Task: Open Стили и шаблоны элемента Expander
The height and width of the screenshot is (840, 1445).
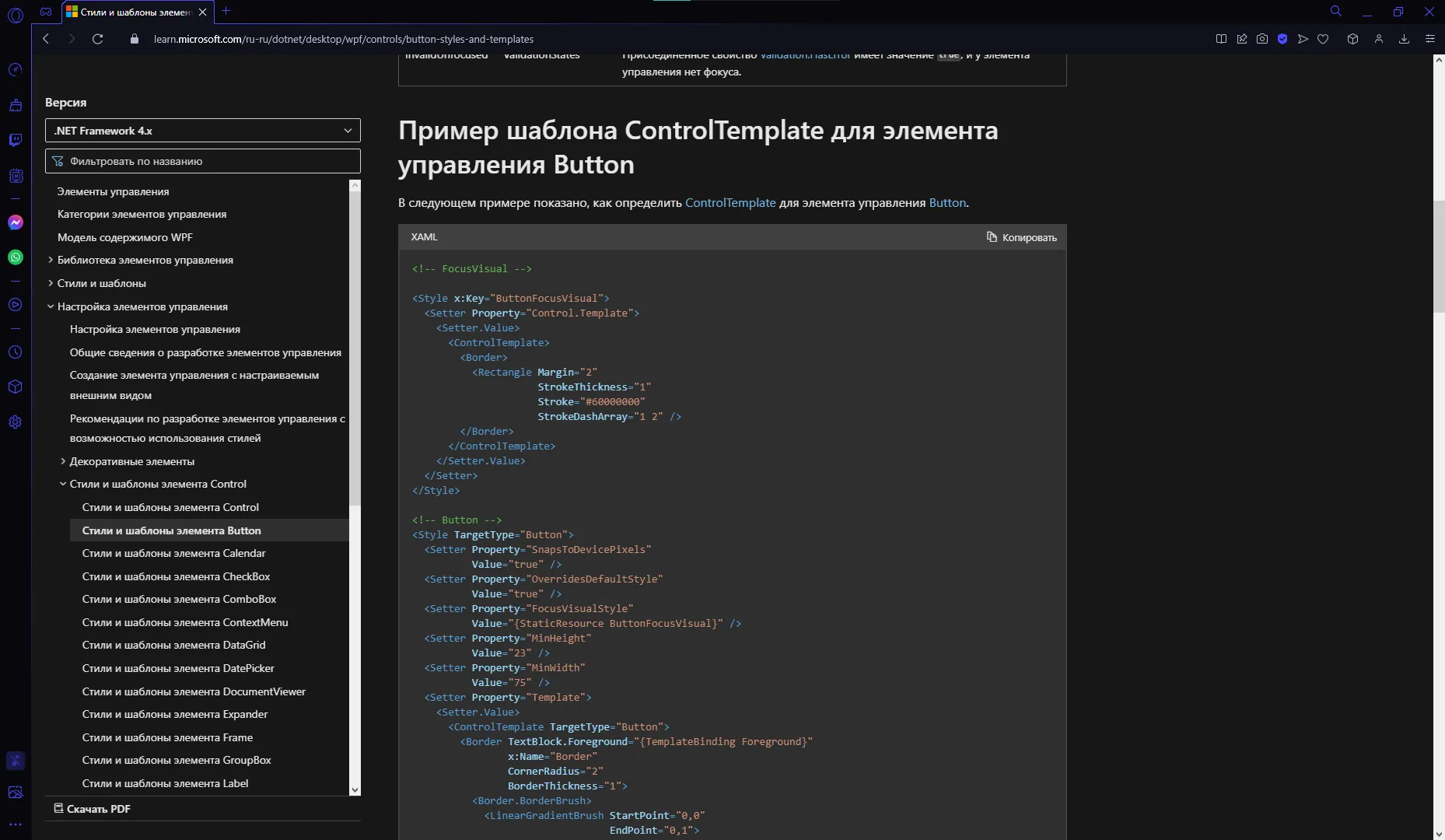Action: pyautogui.click(x=175, y=714)
